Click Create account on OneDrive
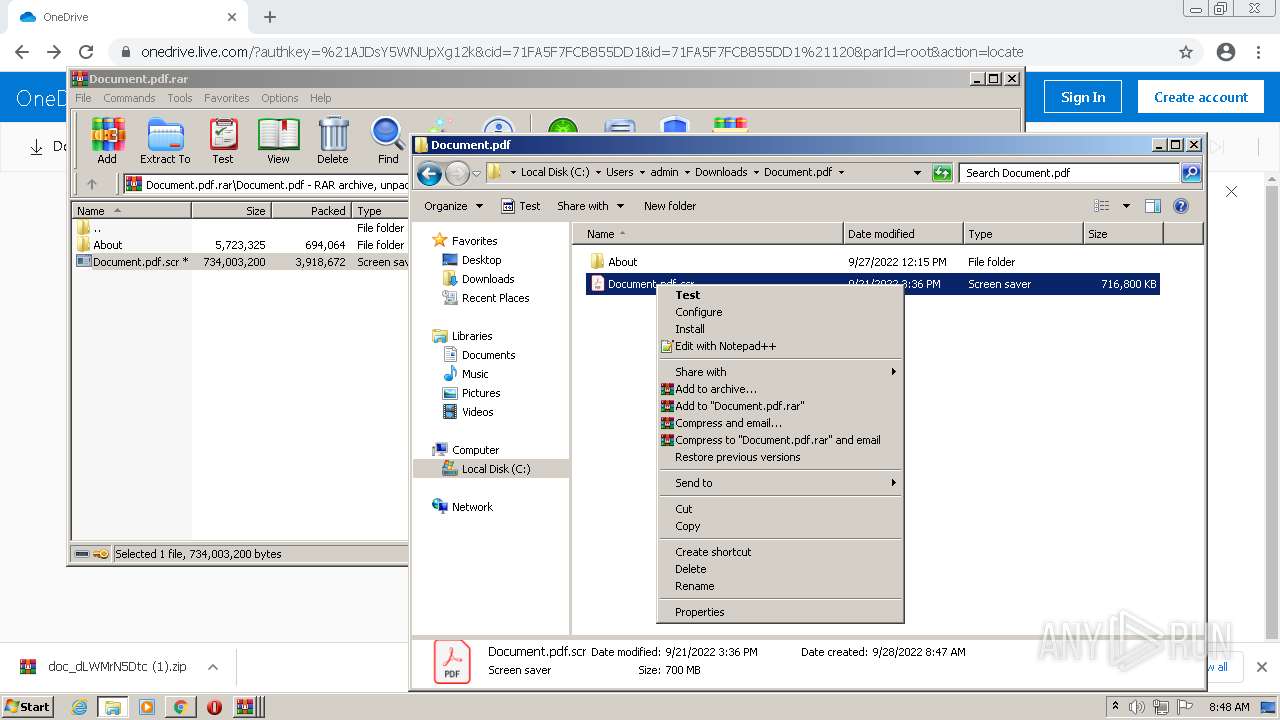1280x720 pixels. tap(1200, 97)
